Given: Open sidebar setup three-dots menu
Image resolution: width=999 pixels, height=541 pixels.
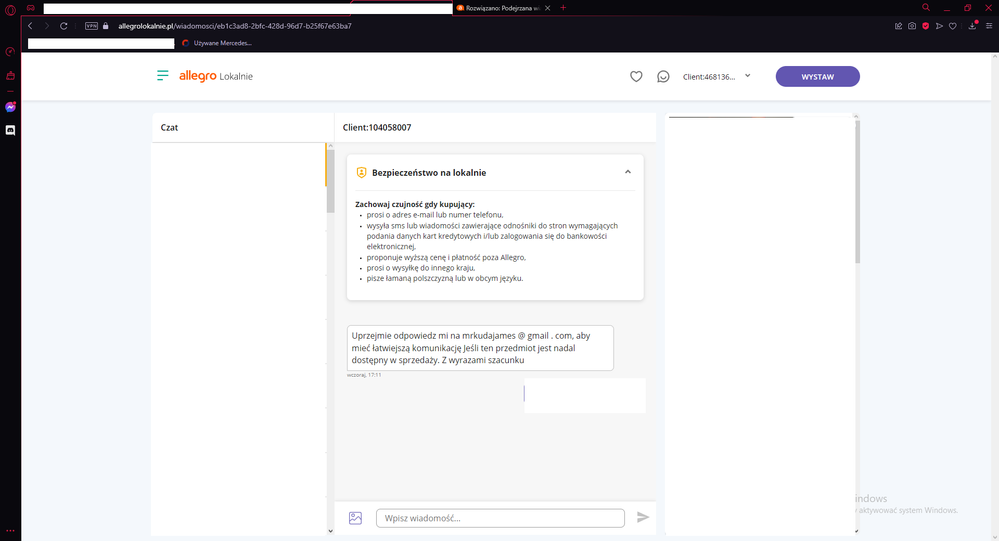Looking at the screenshot, I should coord(10,531).
